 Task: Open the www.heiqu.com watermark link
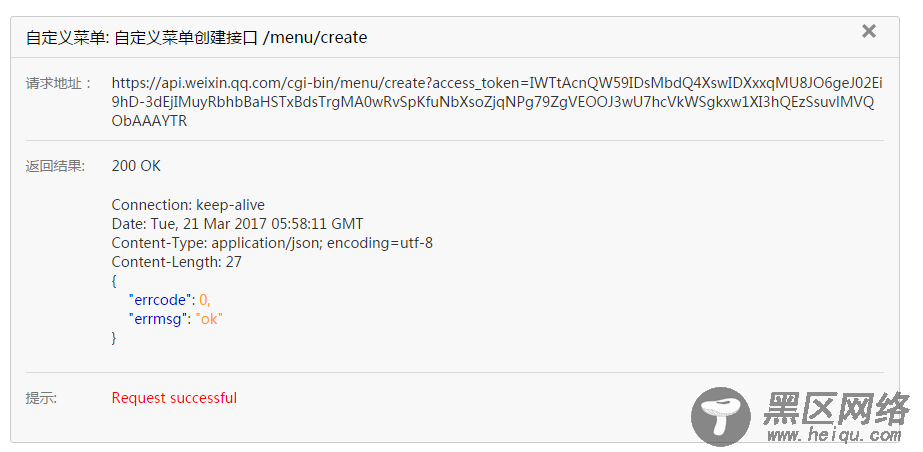(x=834, y=436)
